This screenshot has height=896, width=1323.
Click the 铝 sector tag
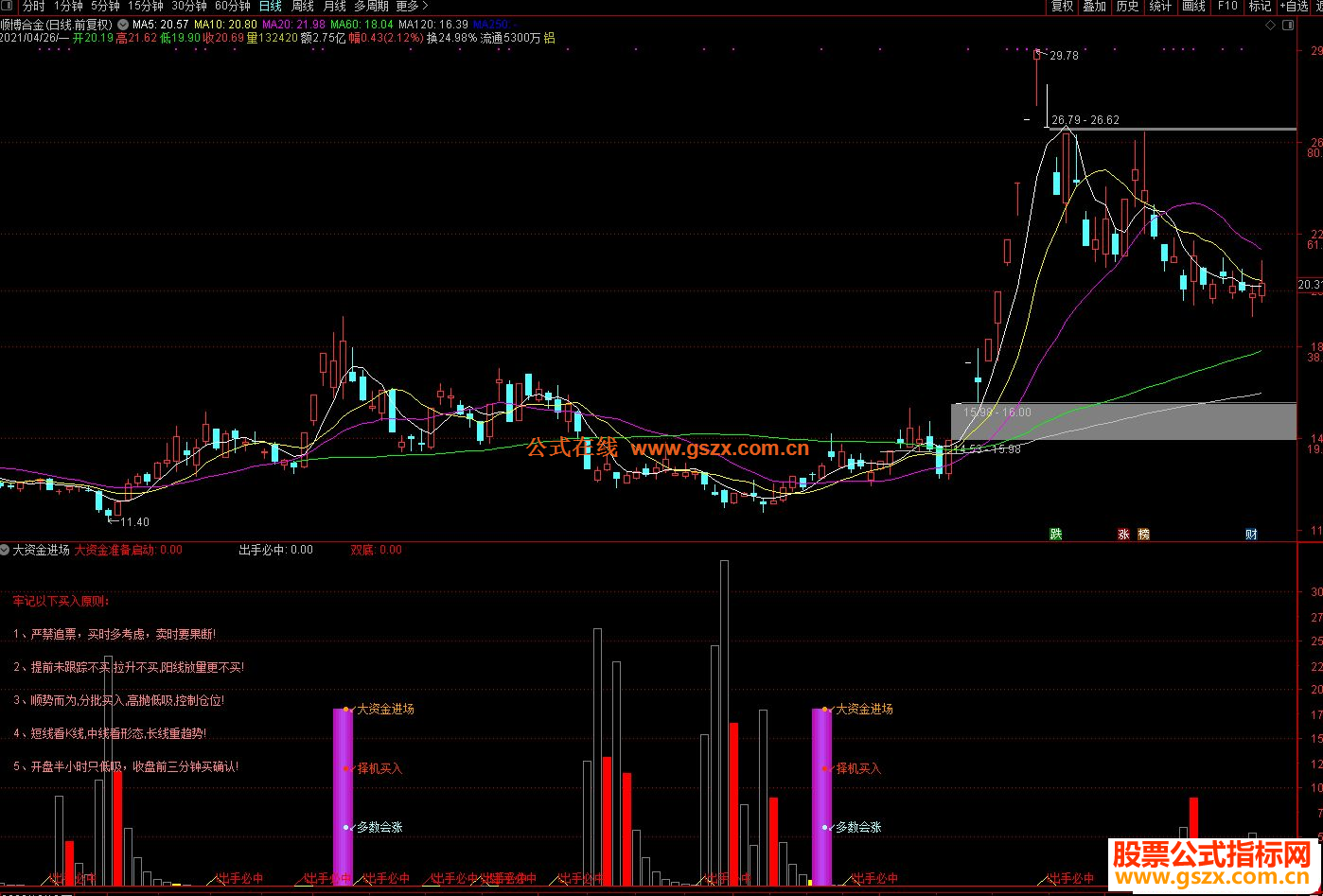[x=549, y=39]
